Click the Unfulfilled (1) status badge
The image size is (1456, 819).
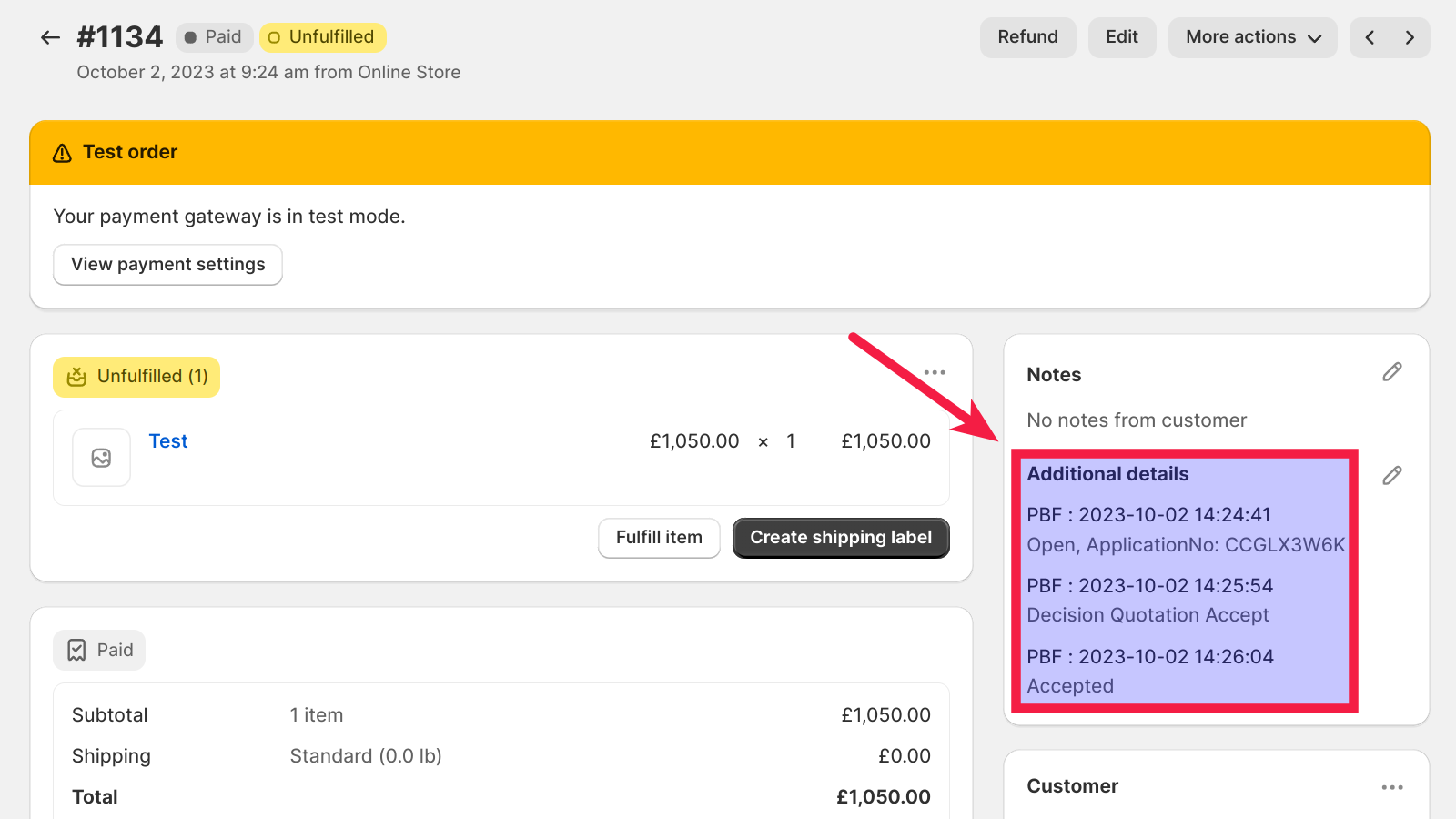click(136, 377)
